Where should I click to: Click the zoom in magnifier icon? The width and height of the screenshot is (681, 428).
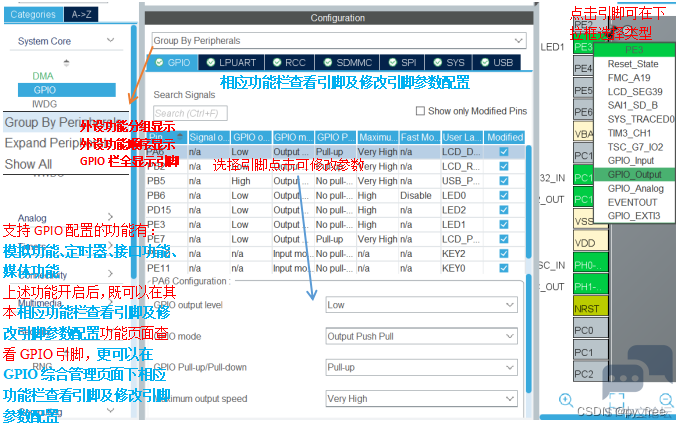(x=566, y=401)
